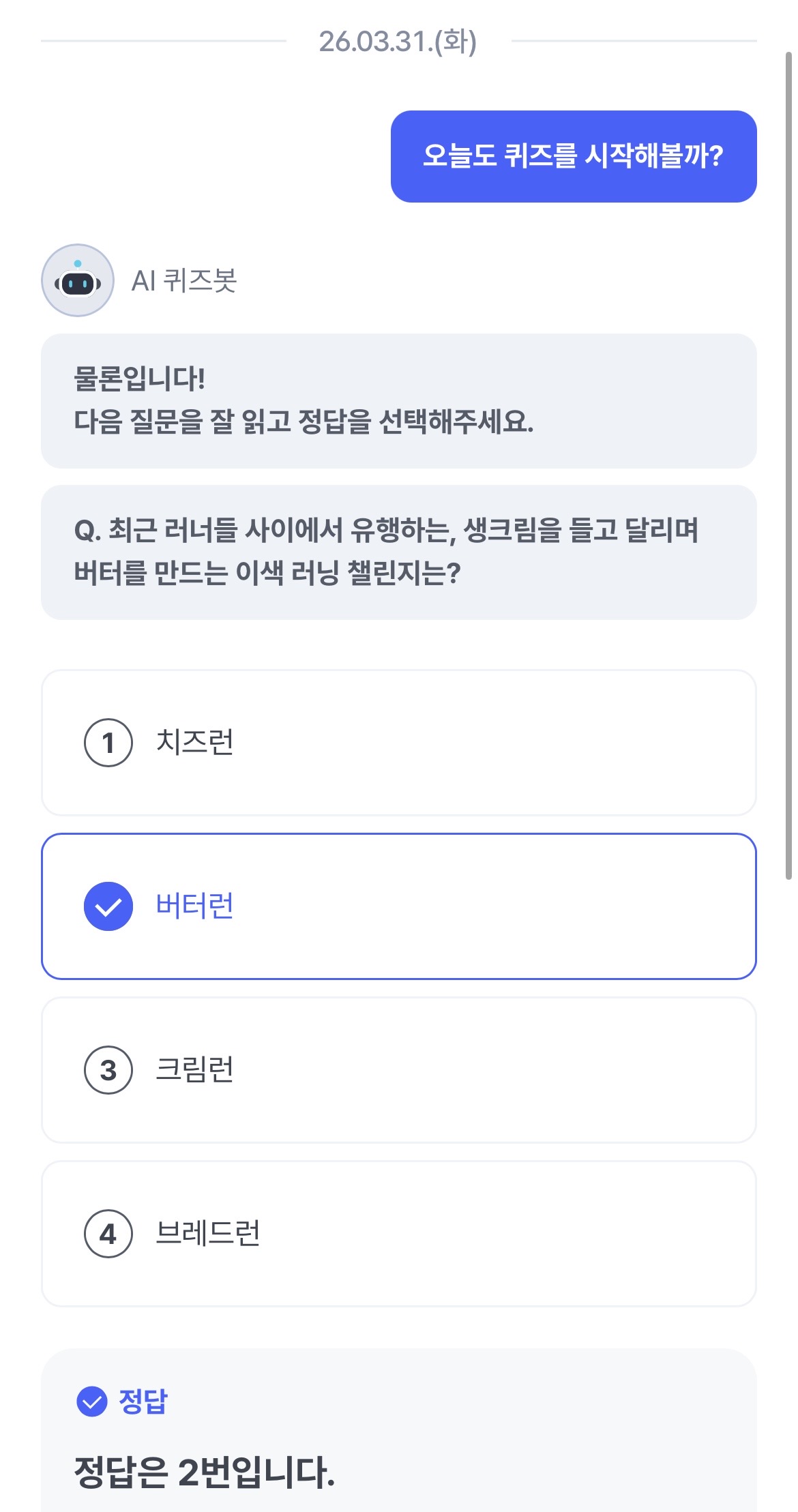Click the AI quiz bot avatar
The height and width of the screenshot is (1512, 798).
(x=78, y=280)
